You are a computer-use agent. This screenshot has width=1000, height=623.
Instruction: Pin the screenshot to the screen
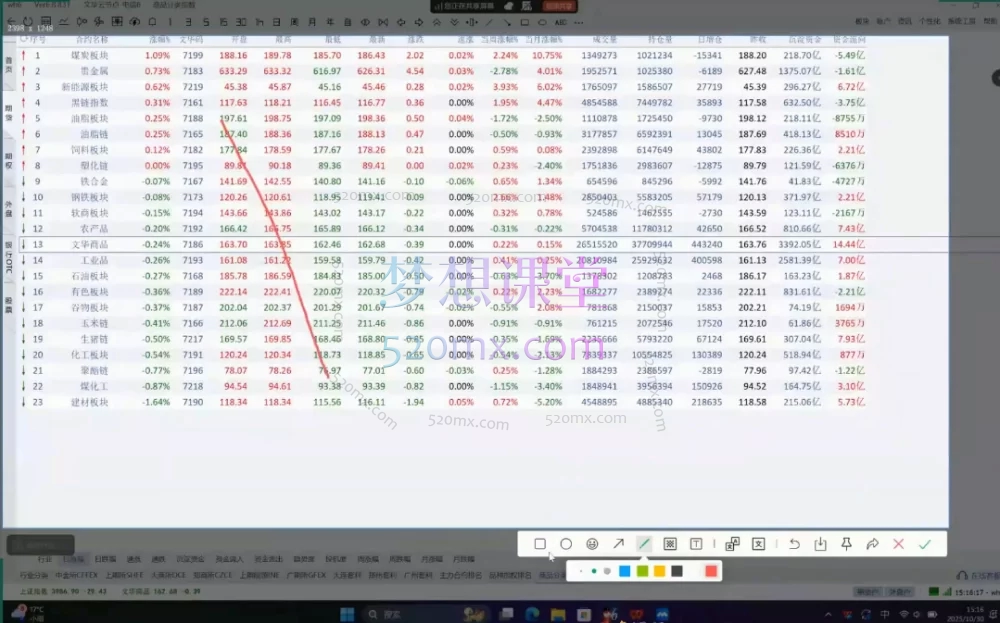click(846, 544)
